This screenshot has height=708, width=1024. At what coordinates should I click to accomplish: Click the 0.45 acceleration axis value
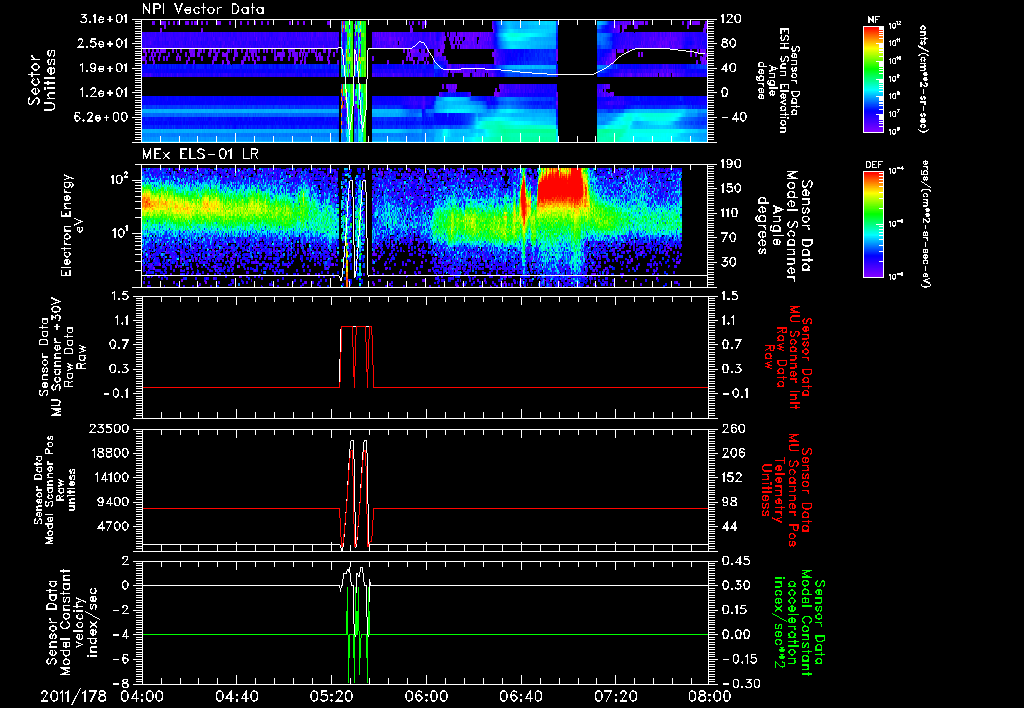(735, 561)
